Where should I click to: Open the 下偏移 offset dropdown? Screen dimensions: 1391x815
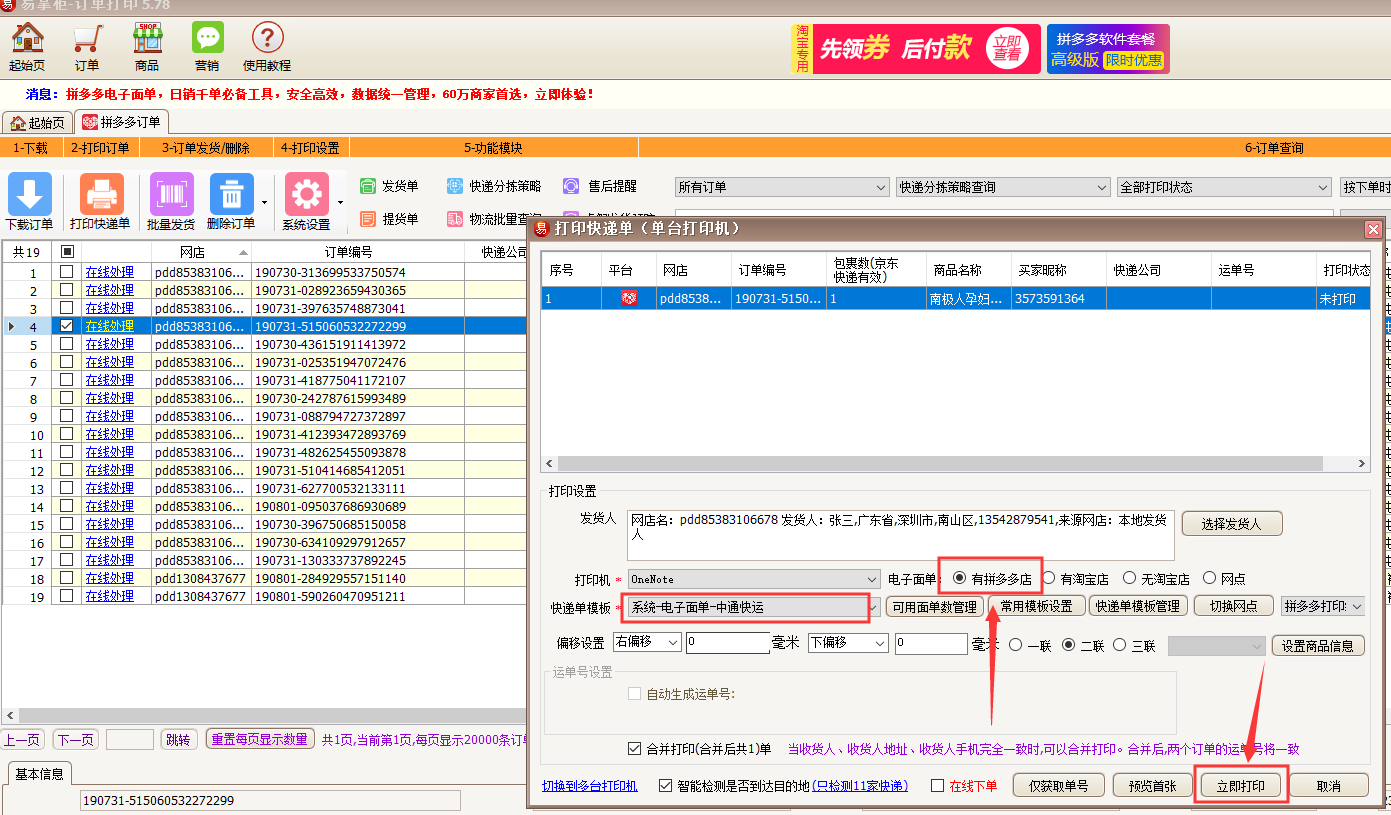point(848,642)
